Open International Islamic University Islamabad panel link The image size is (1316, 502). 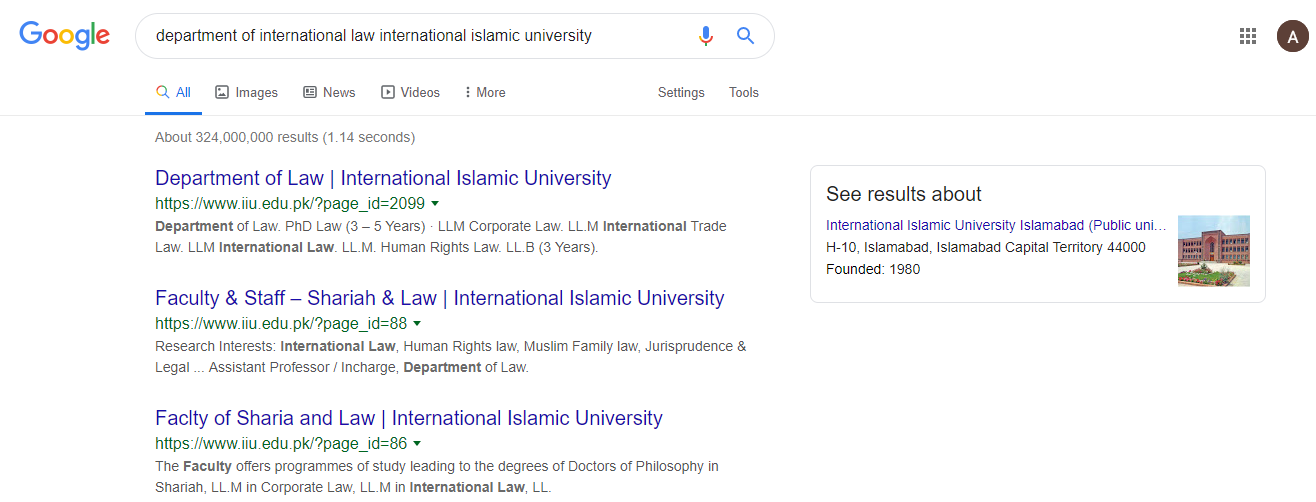point(996,225)
